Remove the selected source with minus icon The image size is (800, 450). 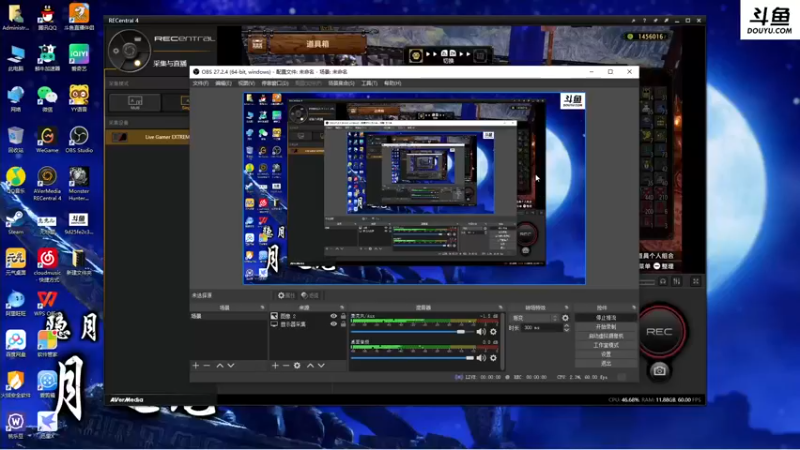[x=286, y=365]
